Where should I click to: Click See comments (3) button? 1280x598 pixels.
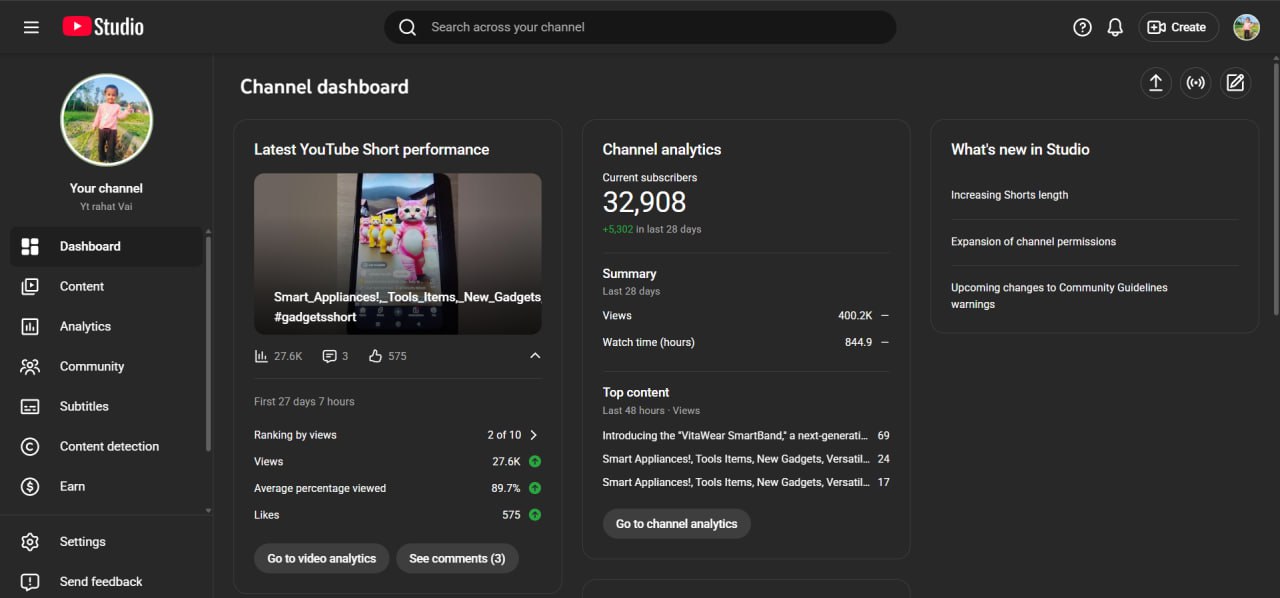click(457, 558)
